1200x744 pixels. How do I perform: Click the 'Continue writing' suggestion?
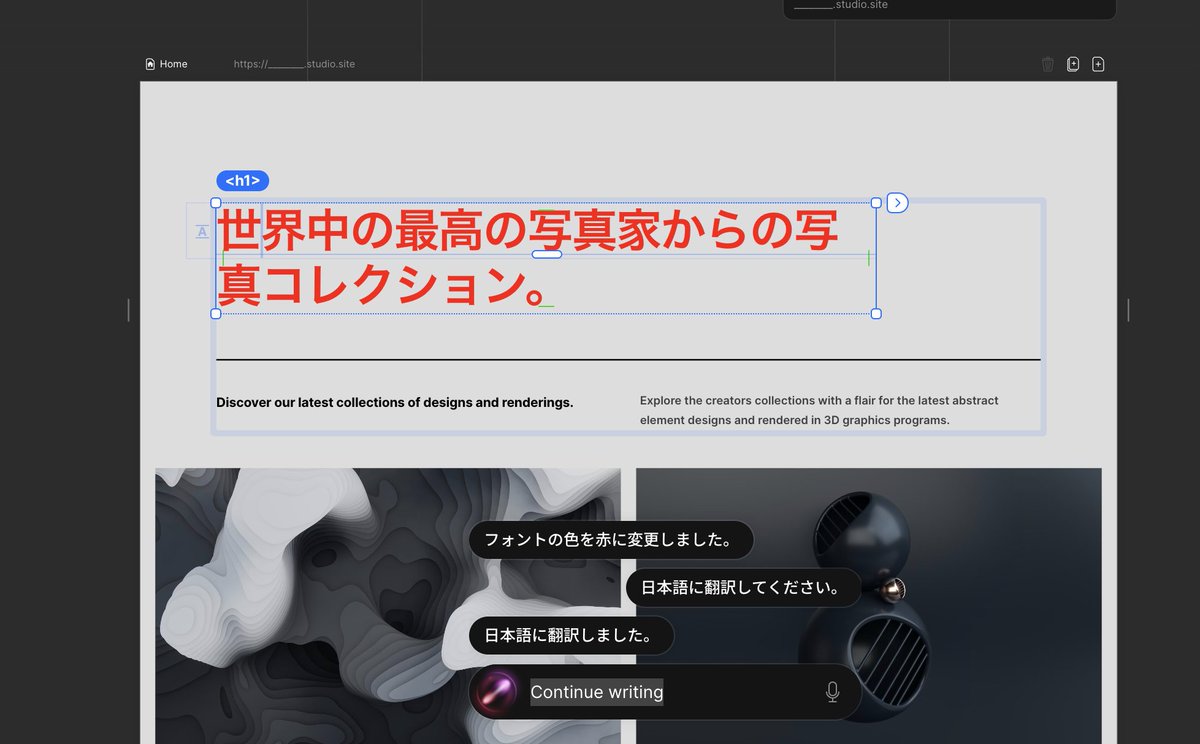(596, 691)
